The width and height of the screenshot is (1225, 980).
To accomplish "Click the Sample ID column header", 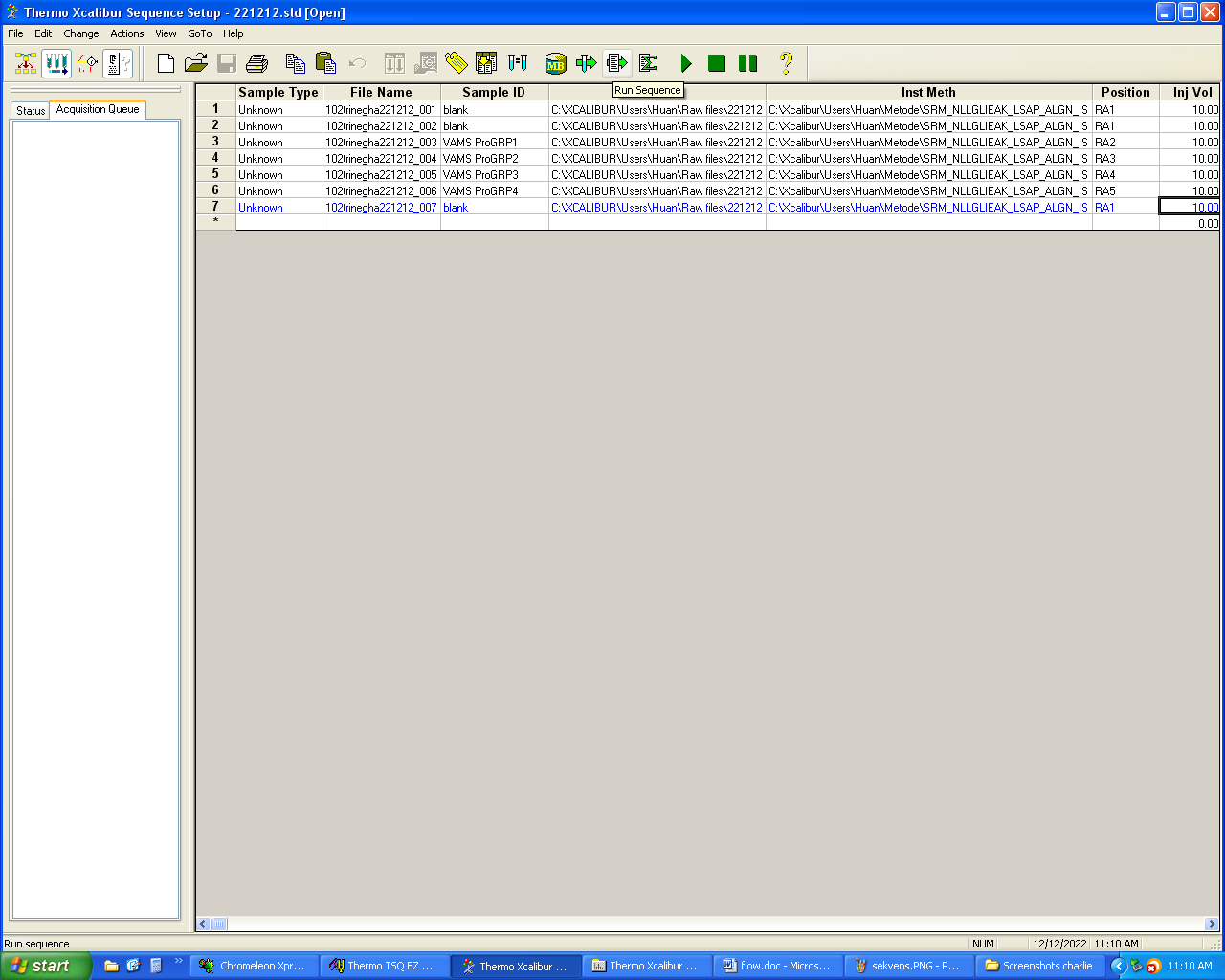I will tap(494, 93).
